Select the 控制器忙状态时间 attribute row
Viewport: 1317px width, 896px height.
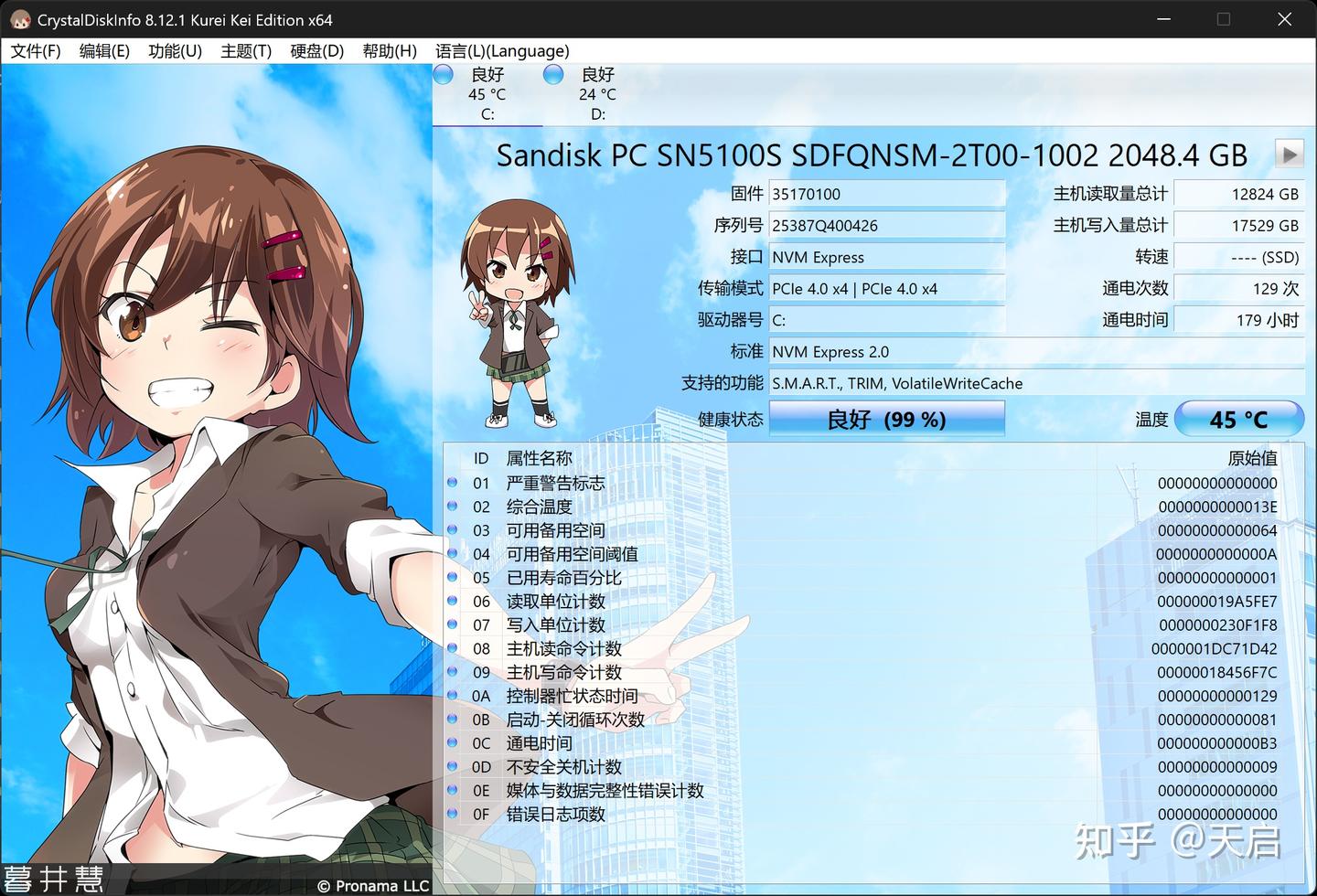pos(863,697)
